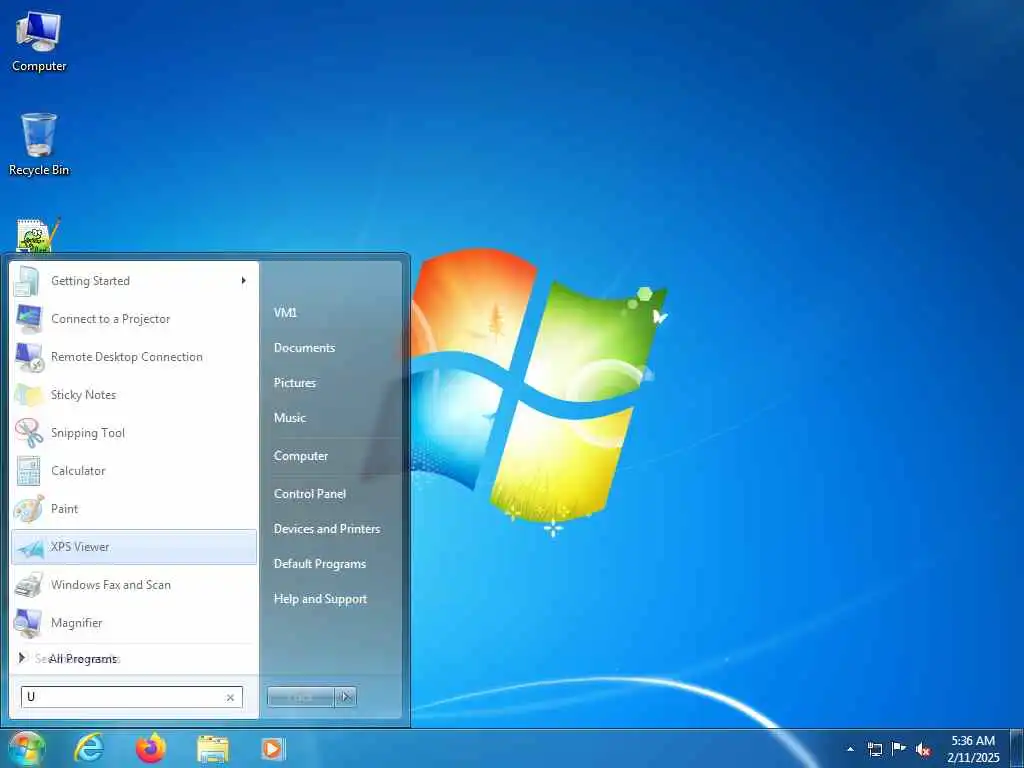Launch Windows Fax and Scan entry
The height and width of the screenshot is (768, 1024).
click(x=134, y=585)
